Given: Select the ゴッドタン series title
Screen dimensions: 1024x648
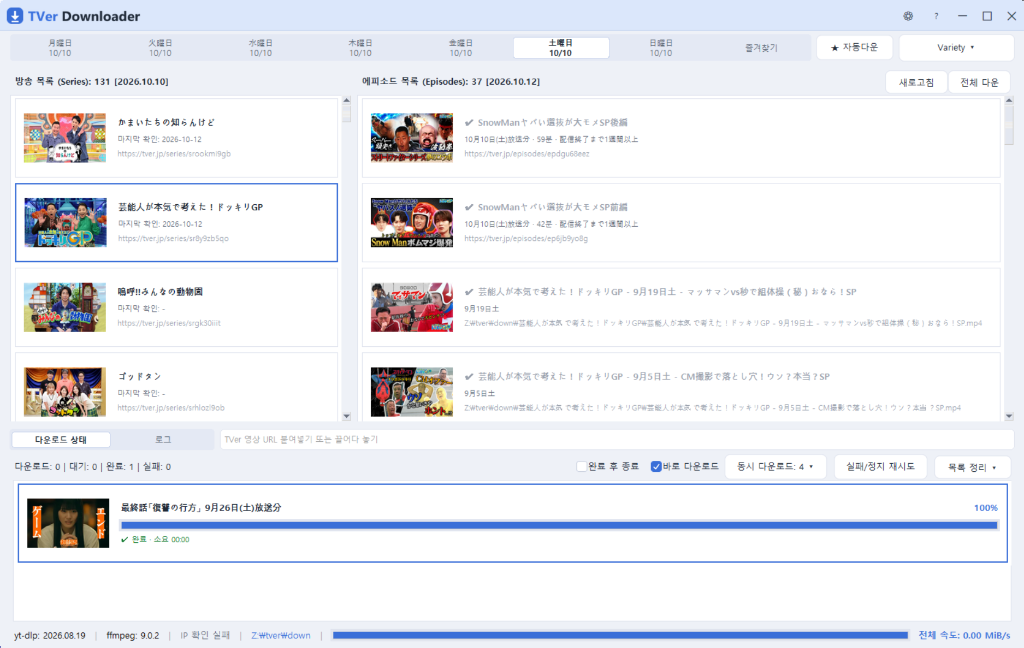Looking at the screenshot, I should pyautogui.click(x=139, y=377).
